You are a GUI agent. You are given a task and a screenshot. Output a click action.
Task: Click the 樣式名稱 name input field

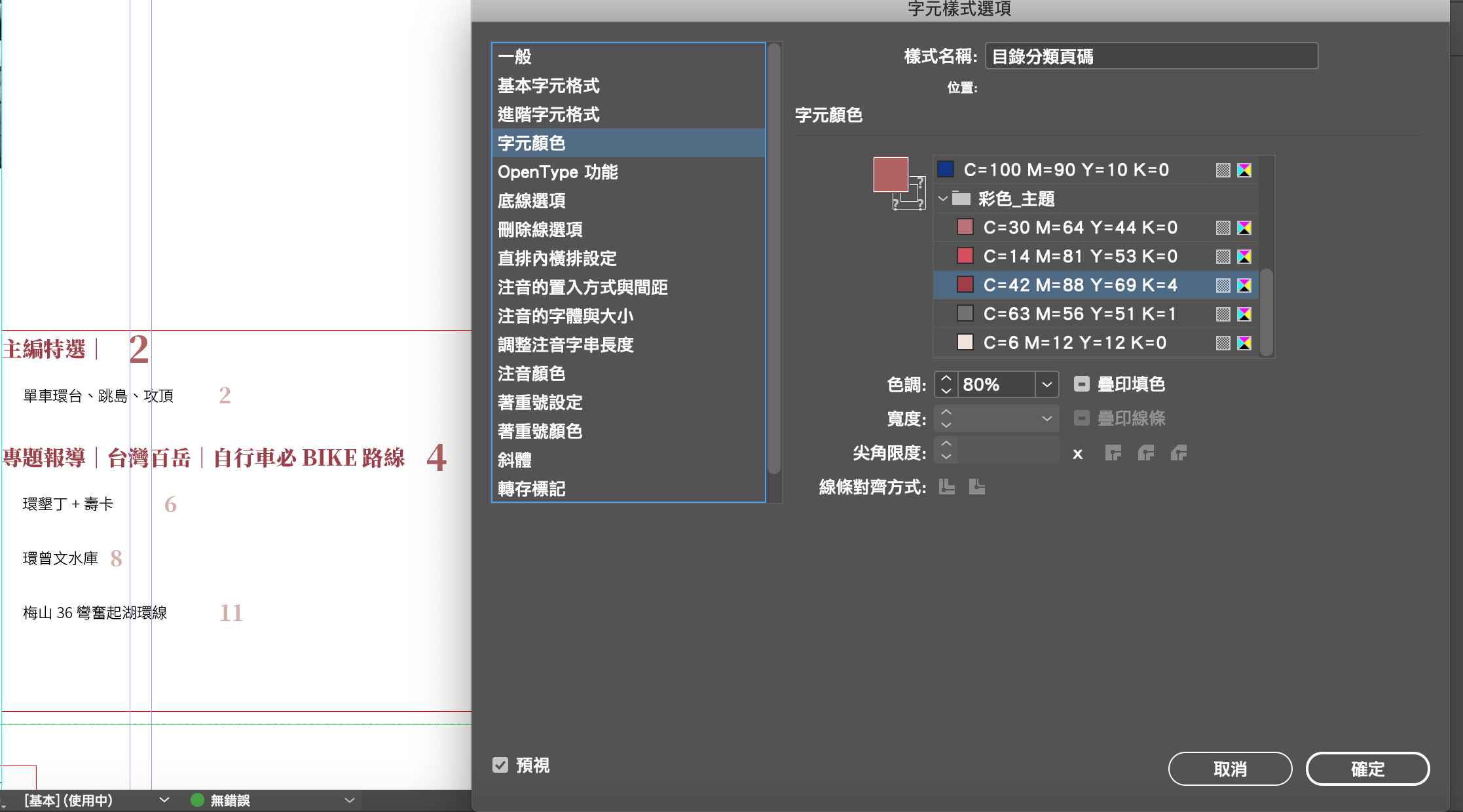pyautogui.click(x=1151, y=56)
